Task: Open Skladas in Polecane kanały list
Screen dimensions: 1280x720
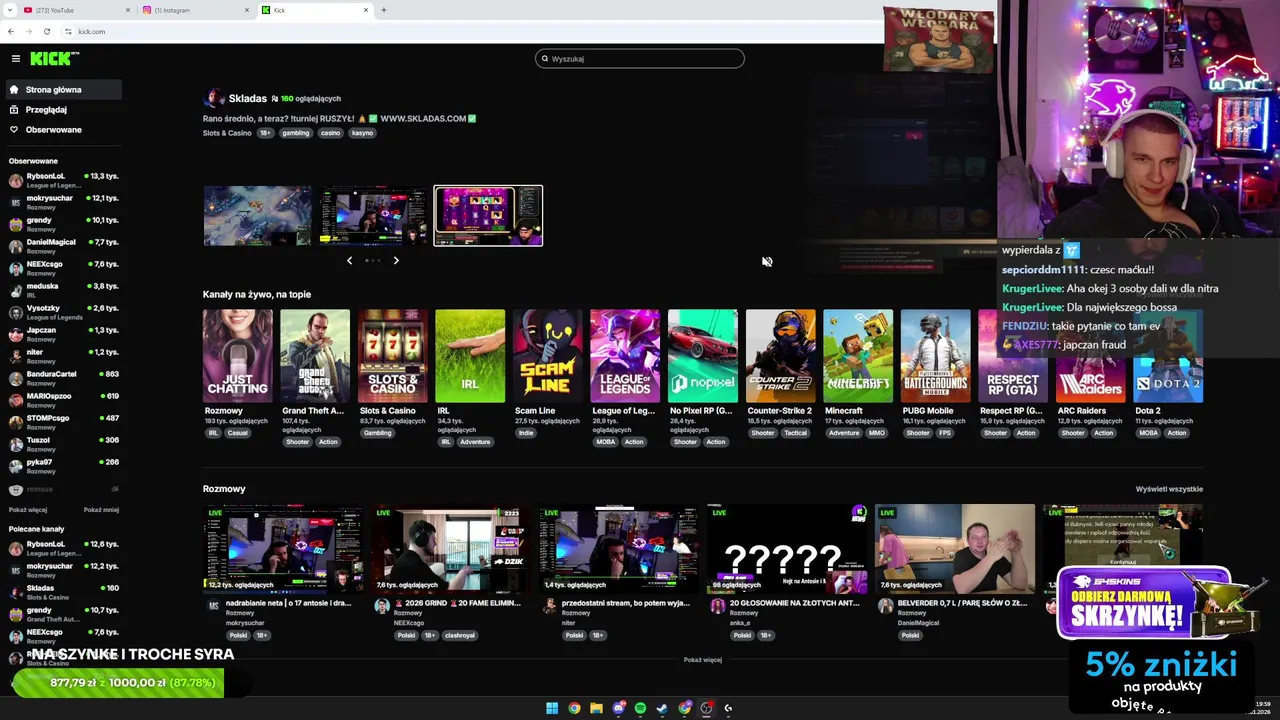Action: pyautogui.click(x=63, y=592)
